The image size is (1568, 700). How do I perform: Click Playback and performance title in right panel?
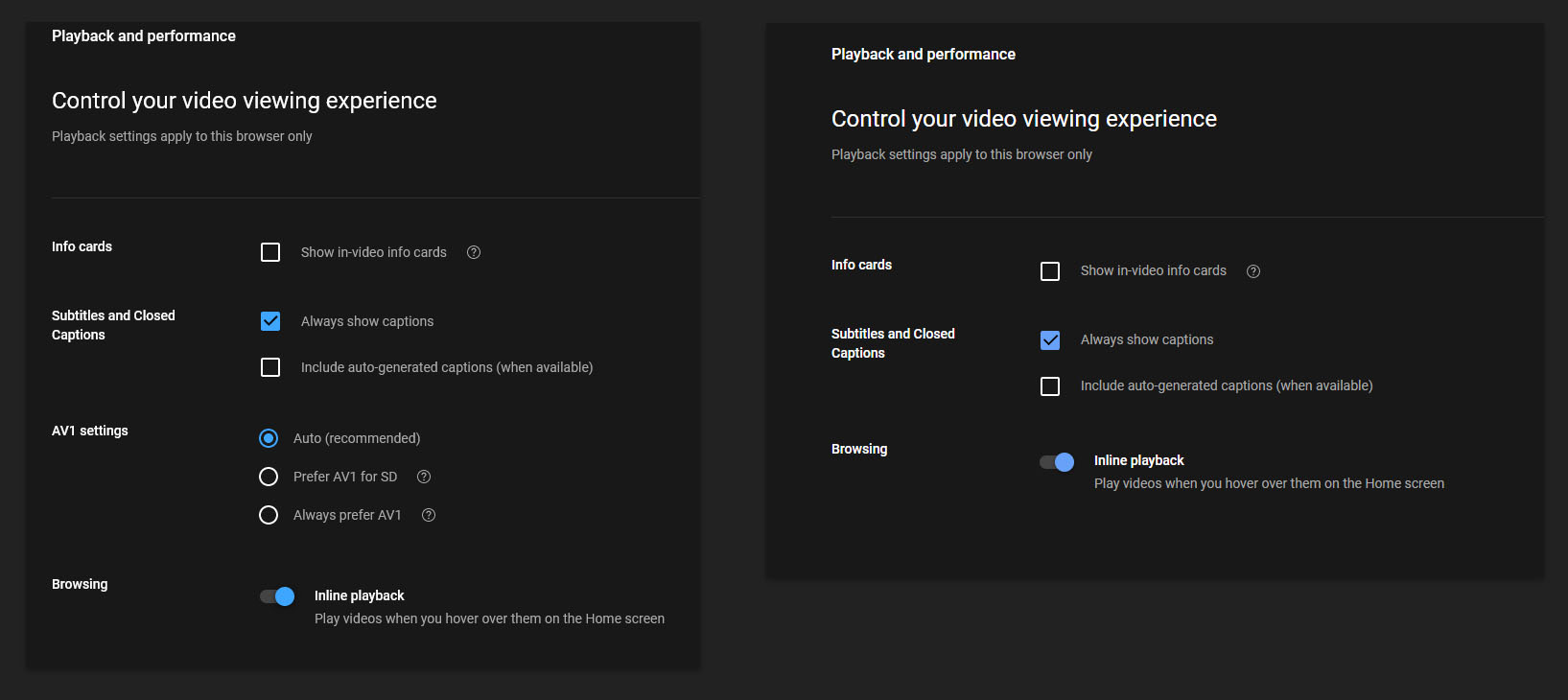pos(923,55)
